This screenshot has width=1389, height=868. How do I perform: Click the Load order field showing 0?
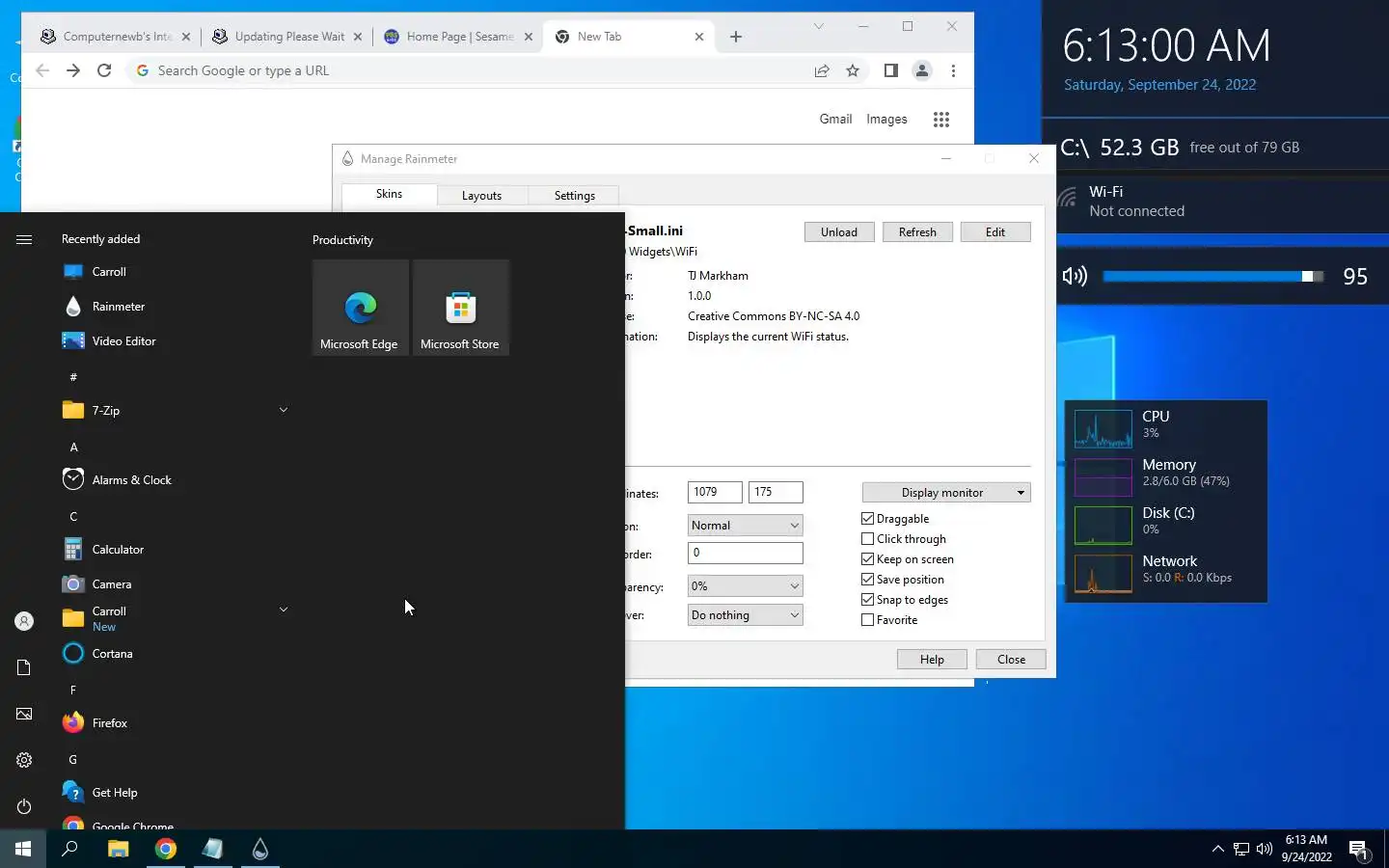(745, 553)
